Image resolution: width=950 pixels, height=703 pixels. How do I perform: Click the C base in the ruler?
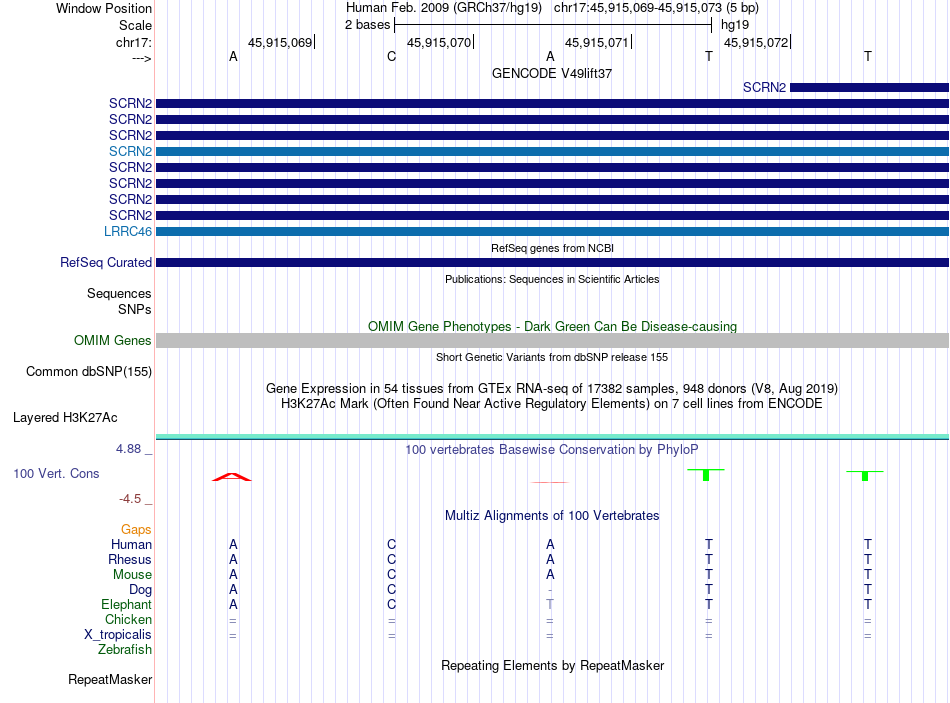pyautogui.click(x=391, y=56)
